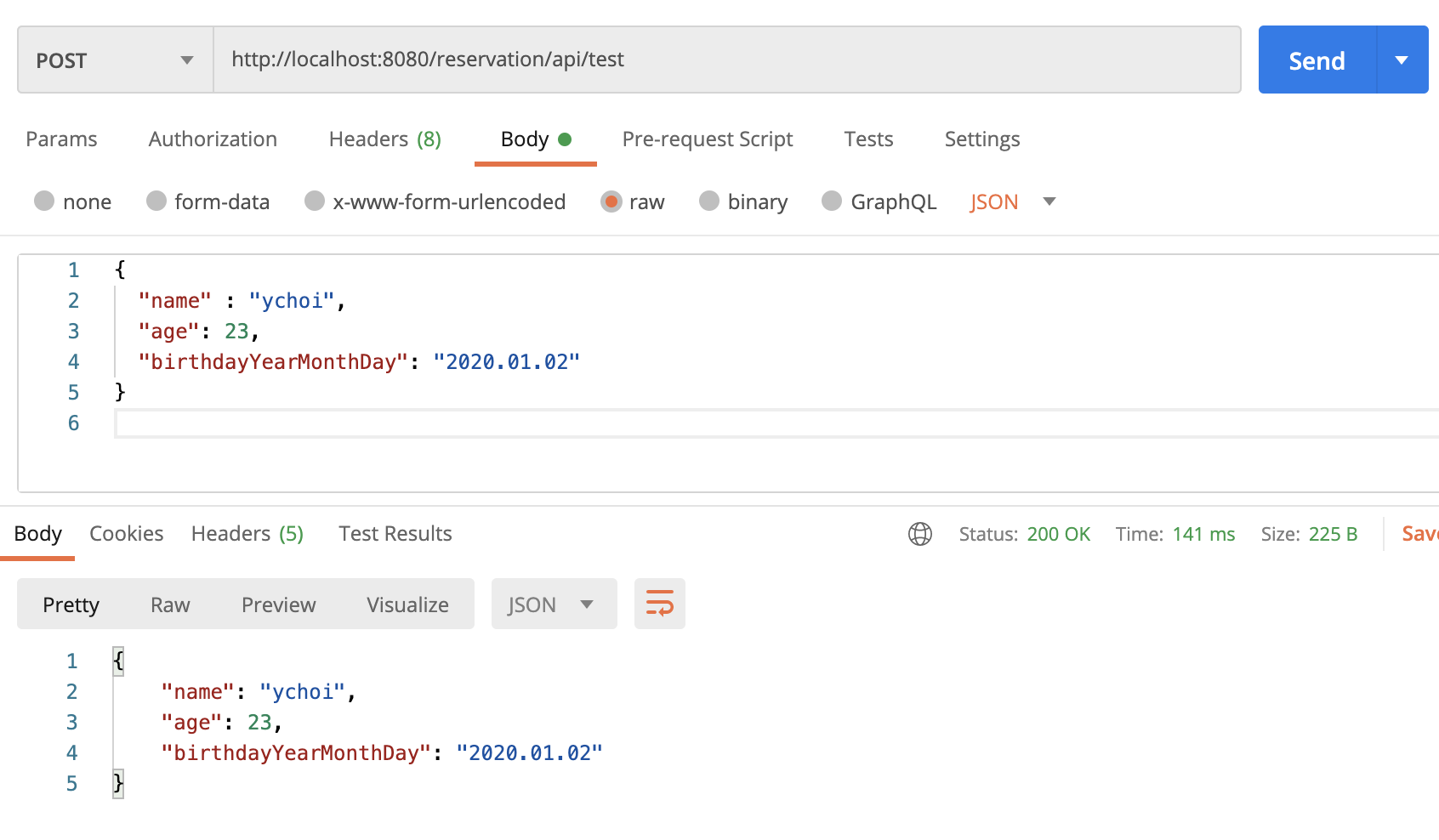Image resolution: width=1439 pixels, height=840 pixels.
Task: Open the Test Results tab
Action: pos(395,533)
